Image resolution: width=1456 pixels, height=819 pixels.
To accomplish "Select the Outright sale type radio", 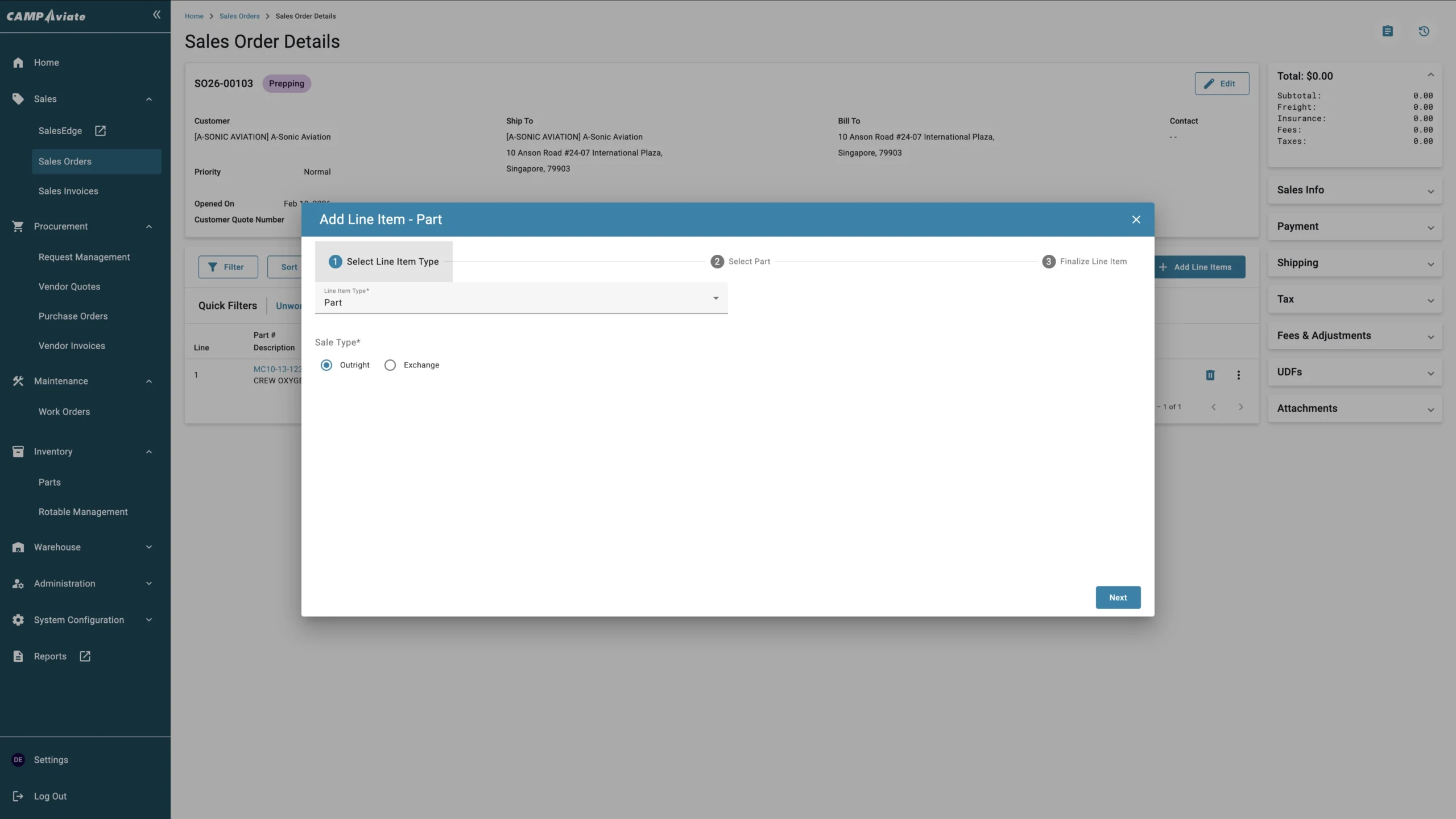I will (326, 365).
